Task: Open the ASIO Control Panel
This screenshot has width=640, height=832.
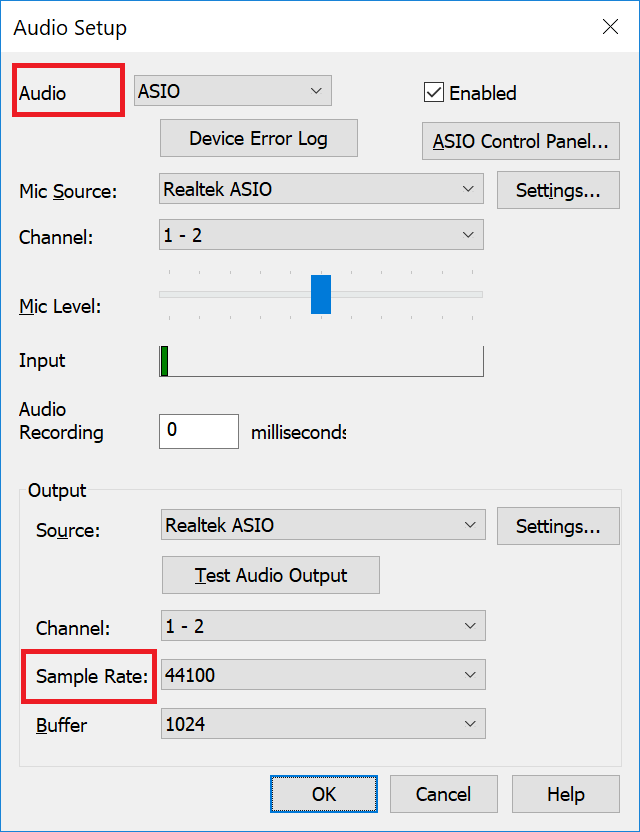Action: (520, 141)
